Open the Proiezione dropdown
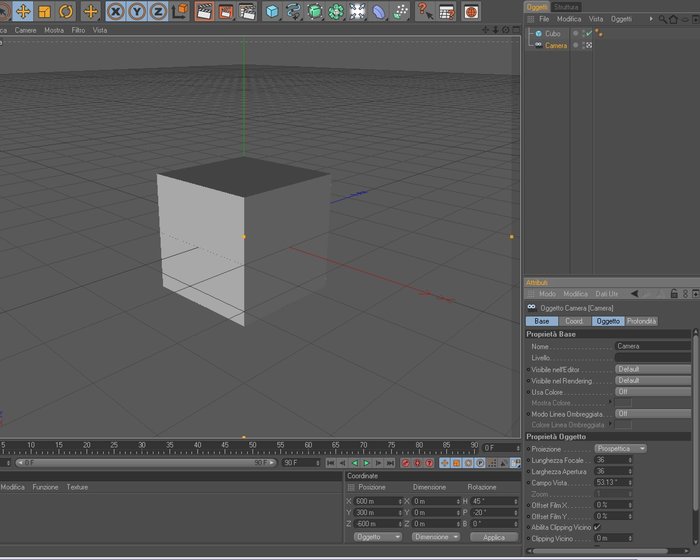This screenshot has height=560, width=700. click(x=620, y=448)
